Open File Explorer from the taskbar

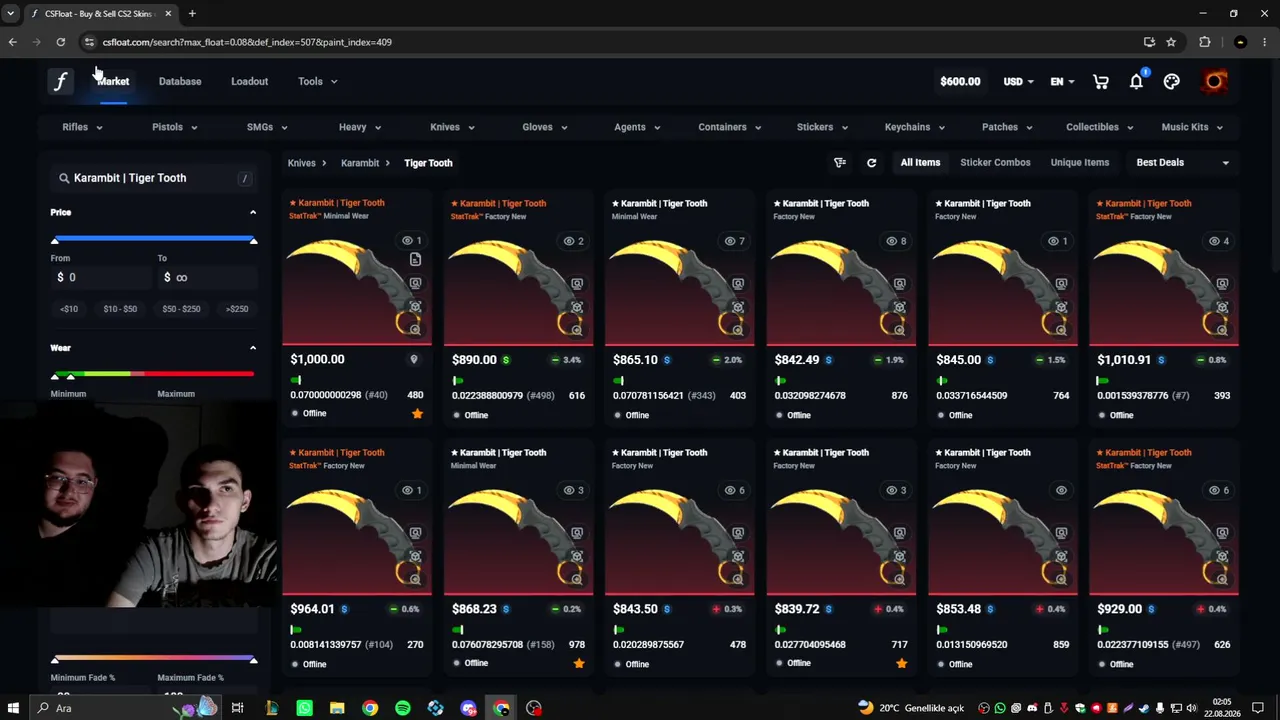tap(337, 708)
